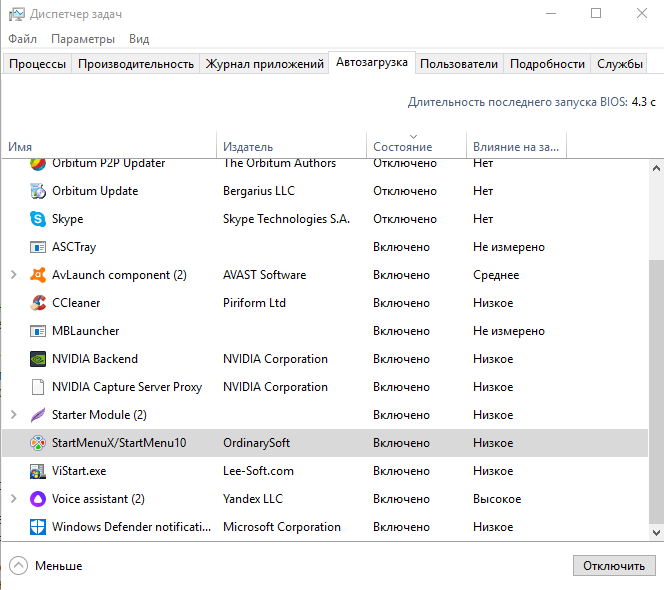The width and height of the screenshot is (664, 590).
Task: Click the StartMenuX/StartMenu10 icon
Action: pyautogui.click(x=38, y=443)
